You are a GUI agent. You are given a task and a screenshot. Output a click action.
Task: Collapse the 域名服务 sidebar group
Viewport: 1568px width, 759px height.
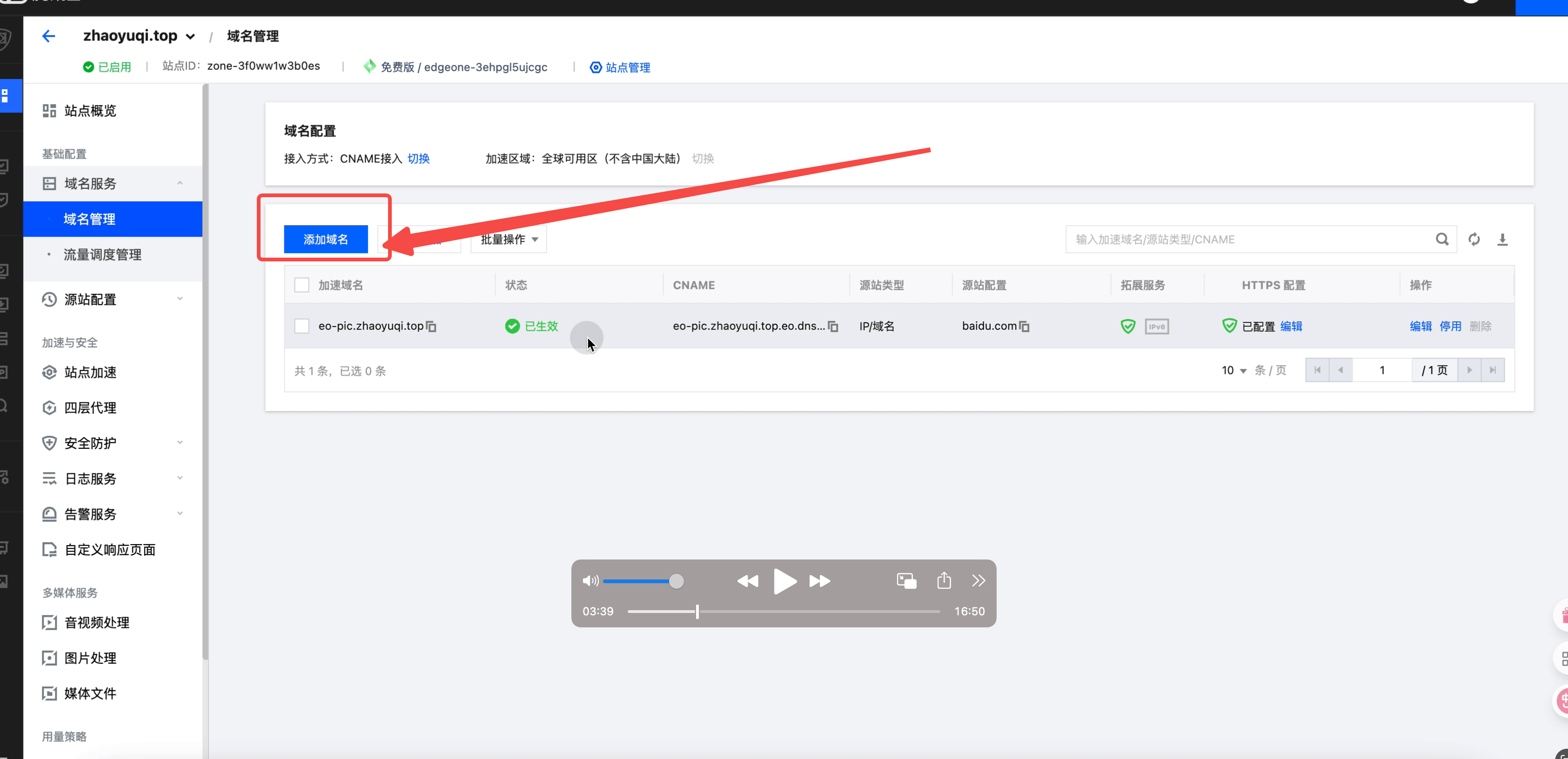pos(180,183)
